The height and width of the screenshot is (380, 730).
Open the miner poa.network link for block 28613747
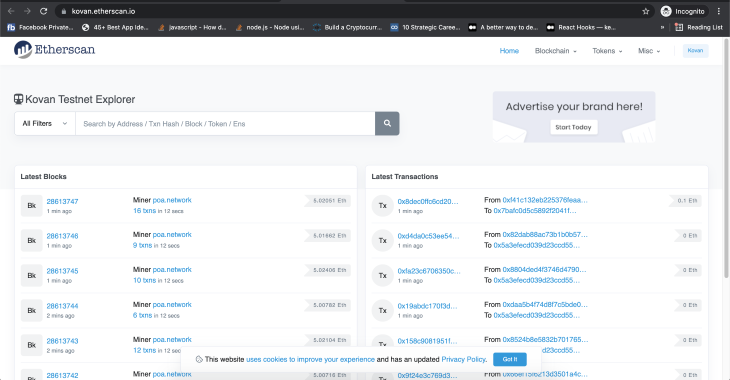[x=172, y=200]
